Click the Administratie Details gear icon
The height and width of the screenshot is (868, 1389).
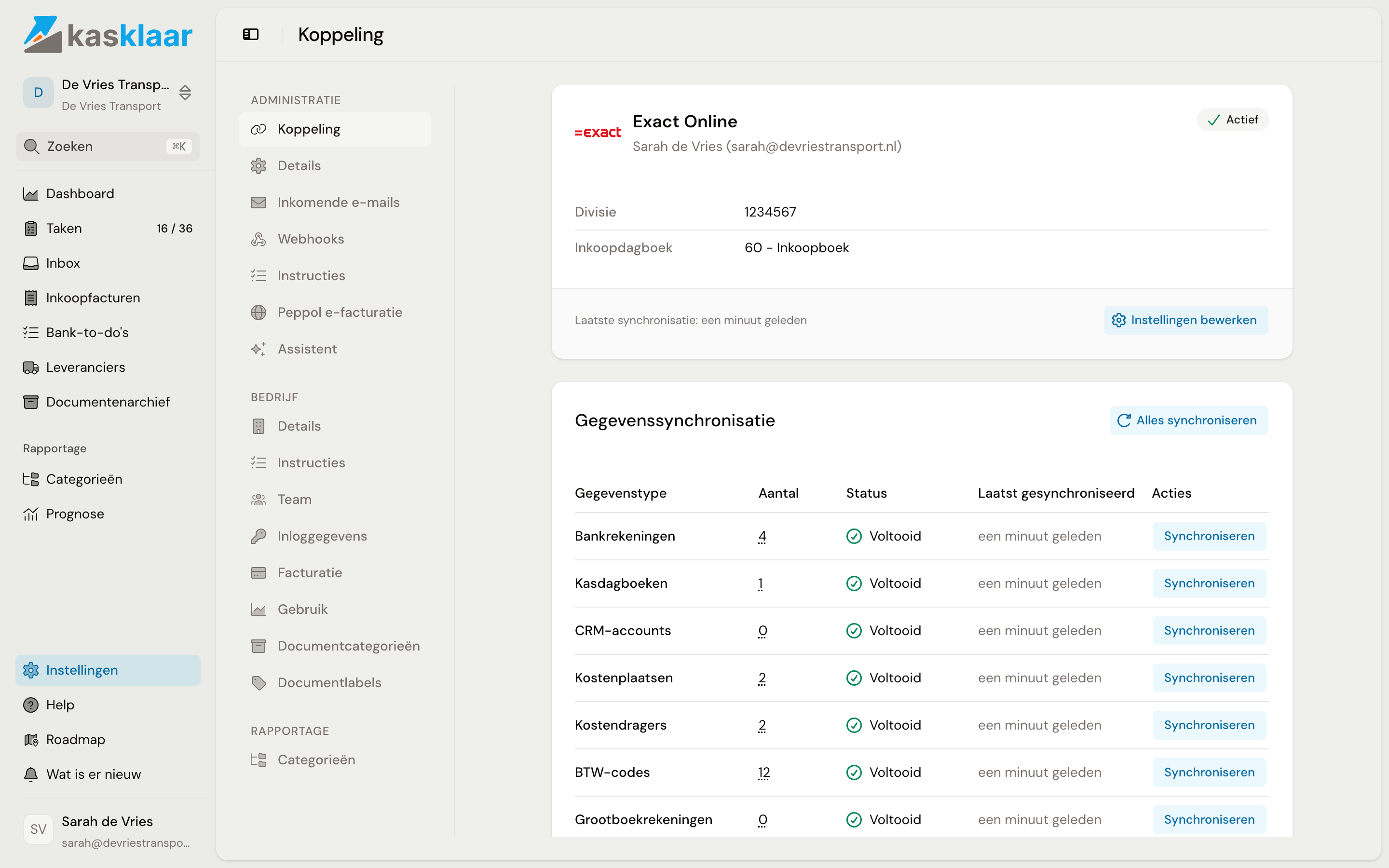point(259,166)
